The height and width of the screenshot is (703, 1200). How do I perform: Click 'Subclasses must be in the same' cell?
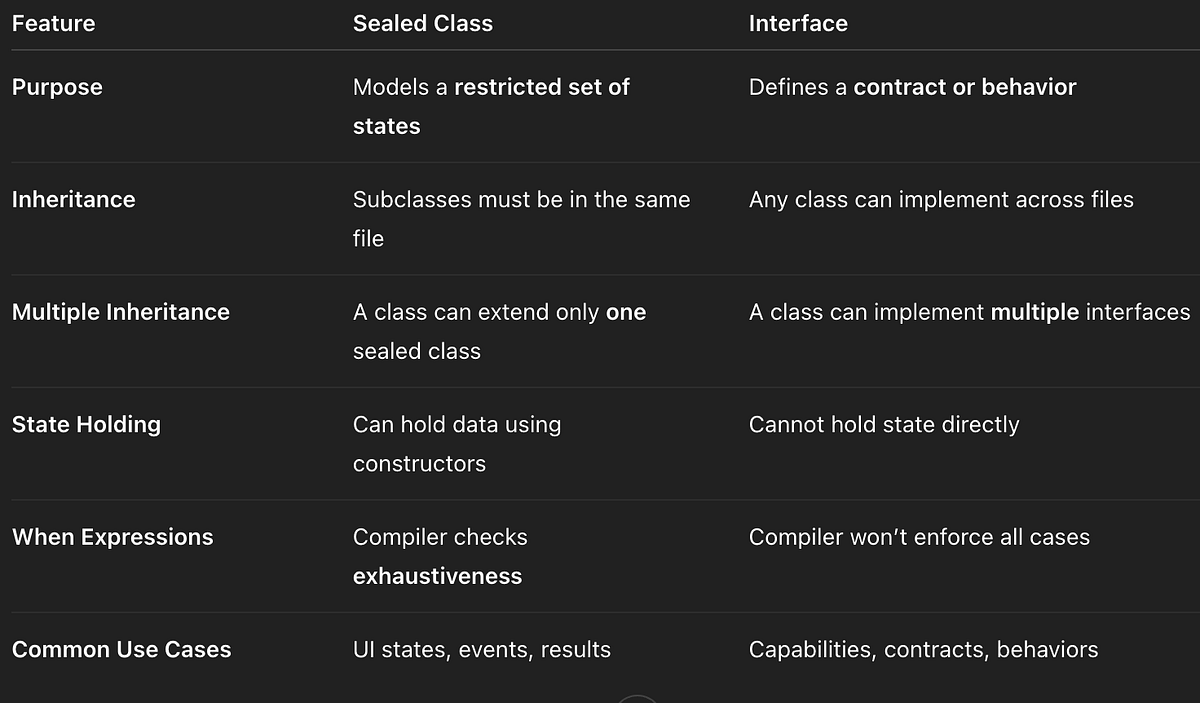522,199
